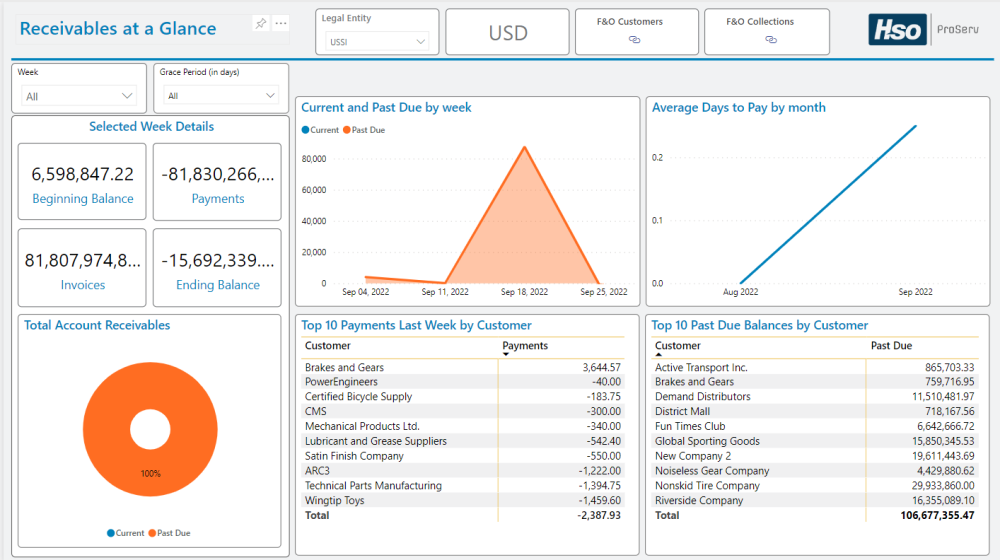Click the Customer sort arrow in Past Due table

(x=659, y=354)
